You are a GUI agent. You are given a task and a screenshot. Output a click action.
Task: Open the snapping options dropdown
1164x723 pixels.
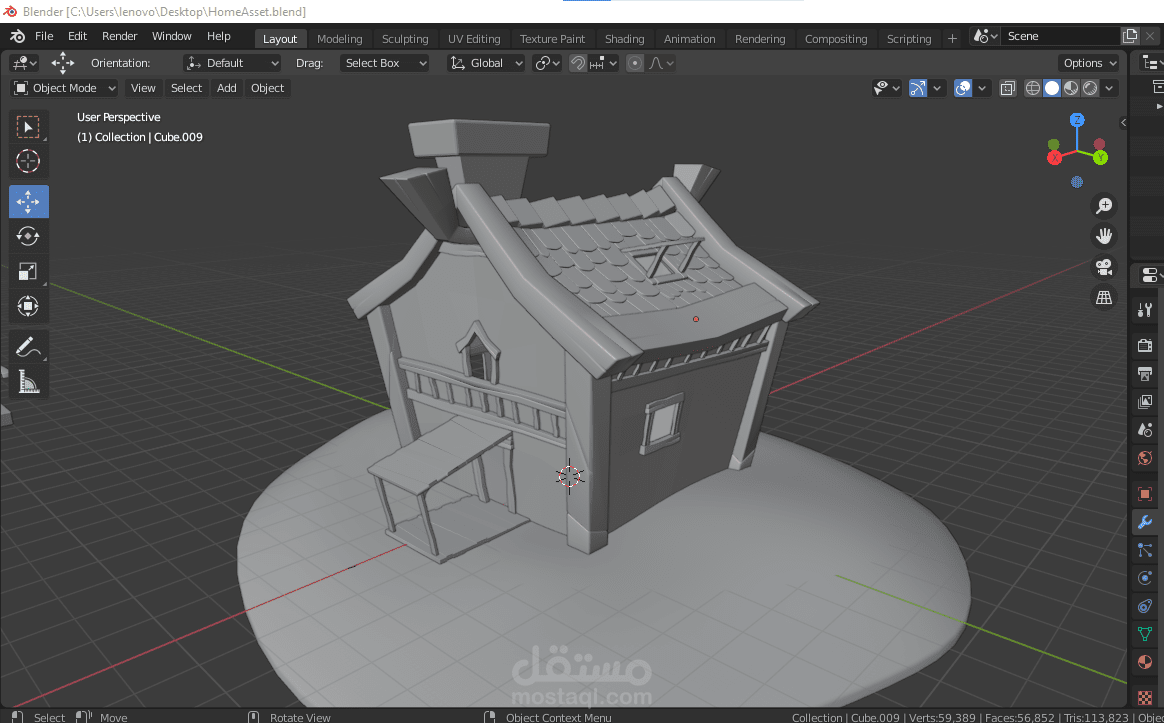[x=604, y=63]
